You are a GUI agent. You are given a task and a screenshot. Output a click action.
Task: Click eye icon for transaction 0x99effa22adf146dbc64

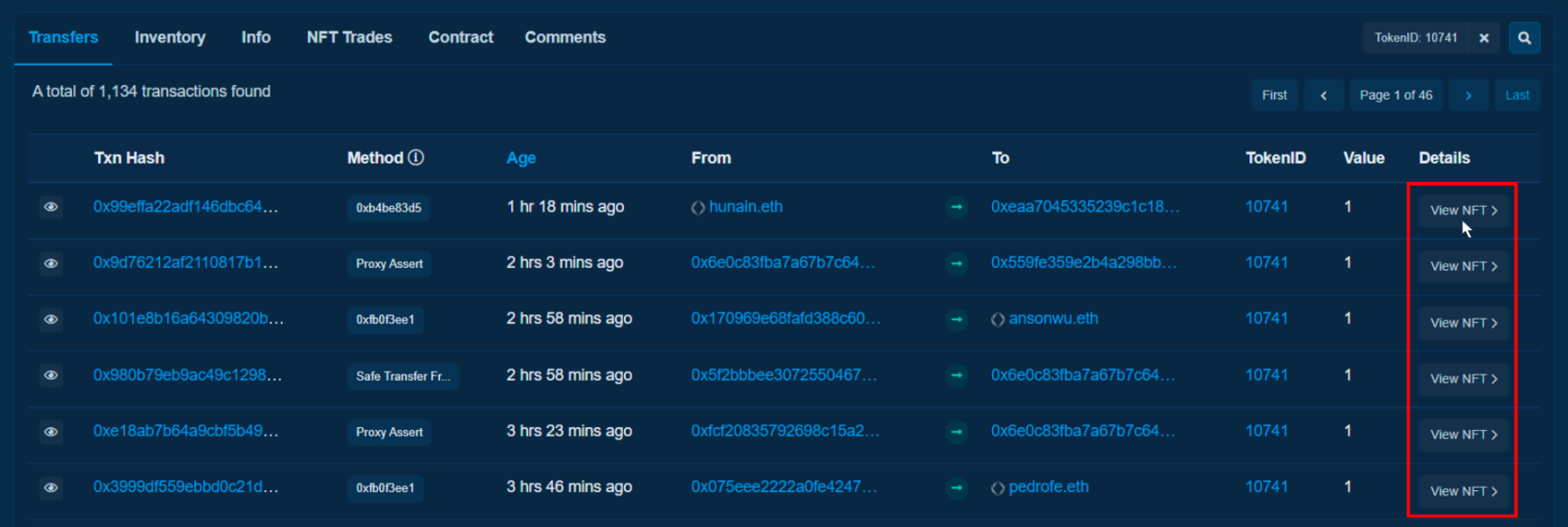click(x=52, y=207)
